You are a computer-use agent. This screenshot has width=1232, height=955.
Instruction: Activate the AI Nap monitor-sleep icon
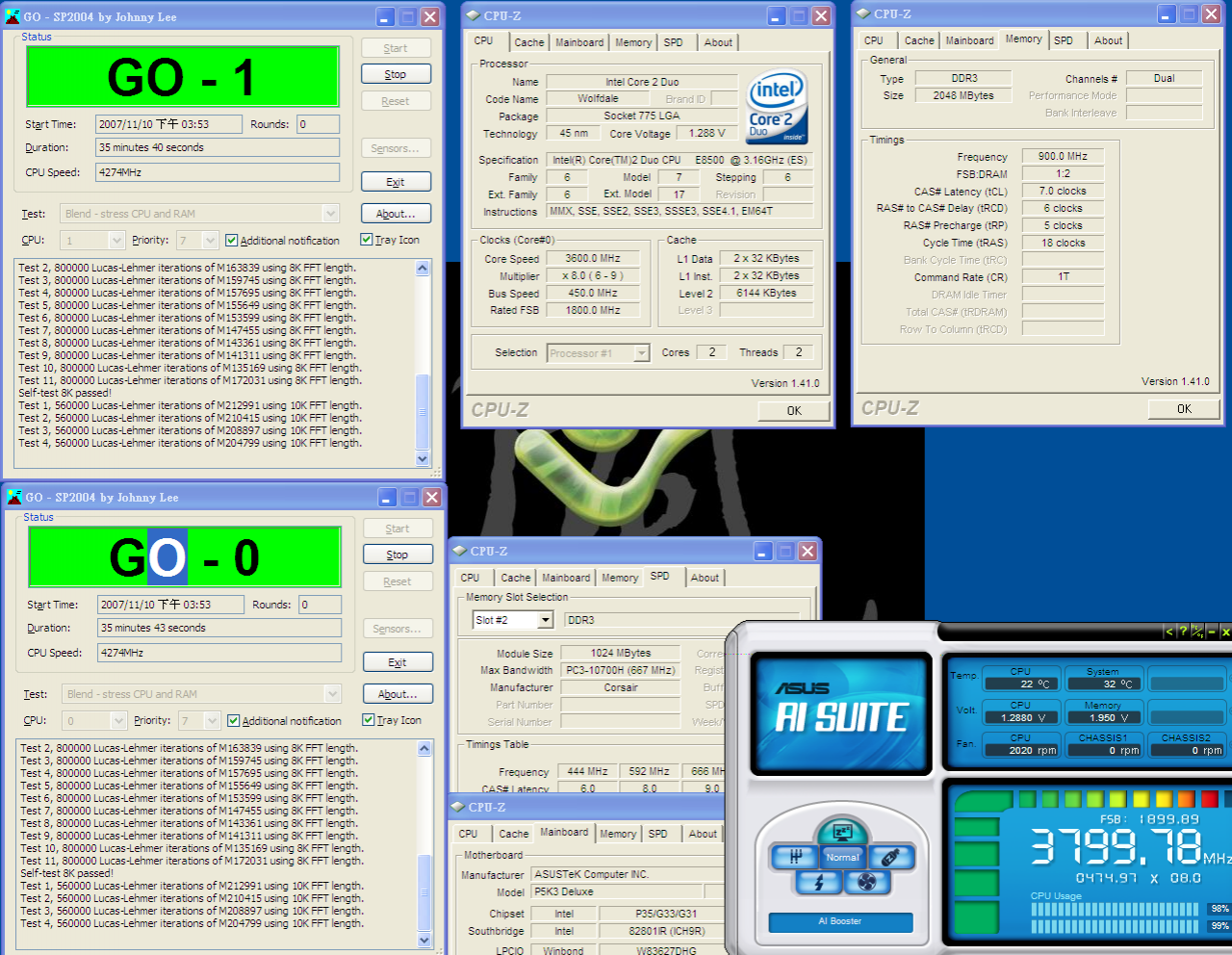(x=842, y=833)
